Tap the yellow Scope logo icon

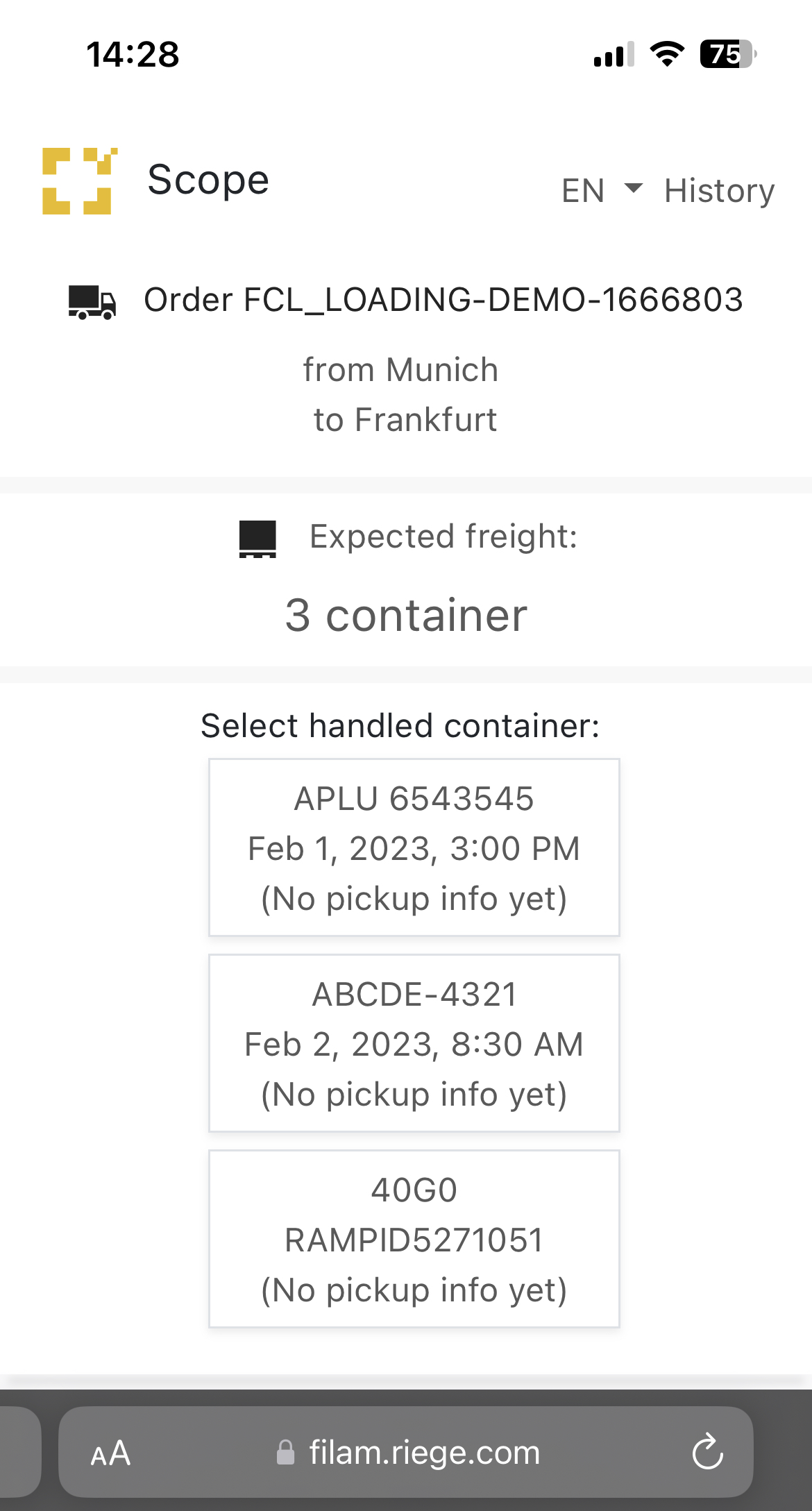coord(79,181)
